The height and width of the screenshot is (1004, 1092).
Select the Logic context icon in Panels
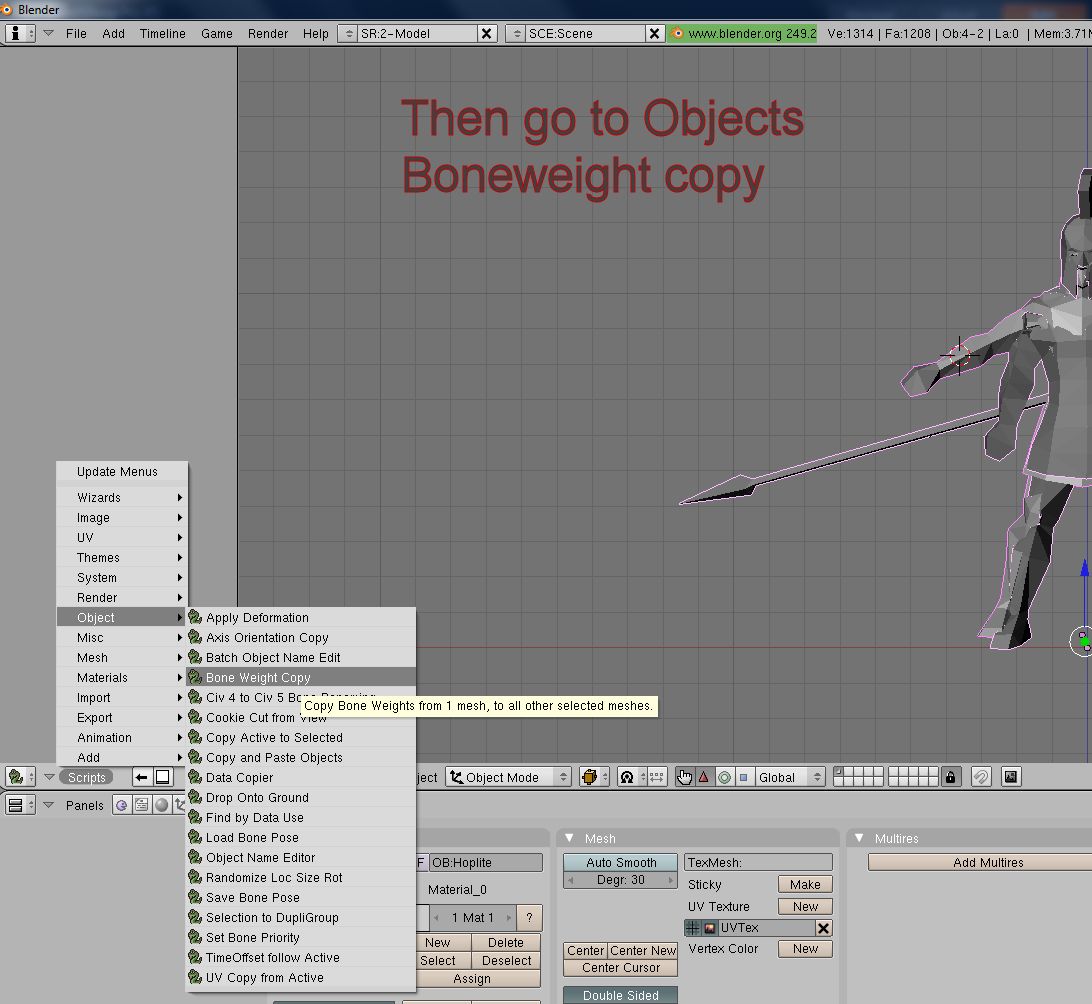122,806
